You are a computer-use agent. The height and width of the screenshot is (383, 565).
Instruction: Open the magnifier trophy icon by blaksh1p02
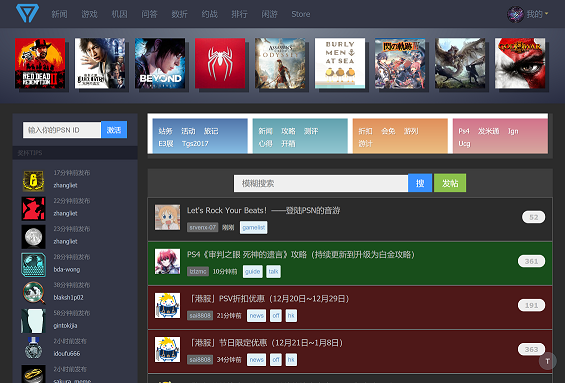(x=34, y=293)
